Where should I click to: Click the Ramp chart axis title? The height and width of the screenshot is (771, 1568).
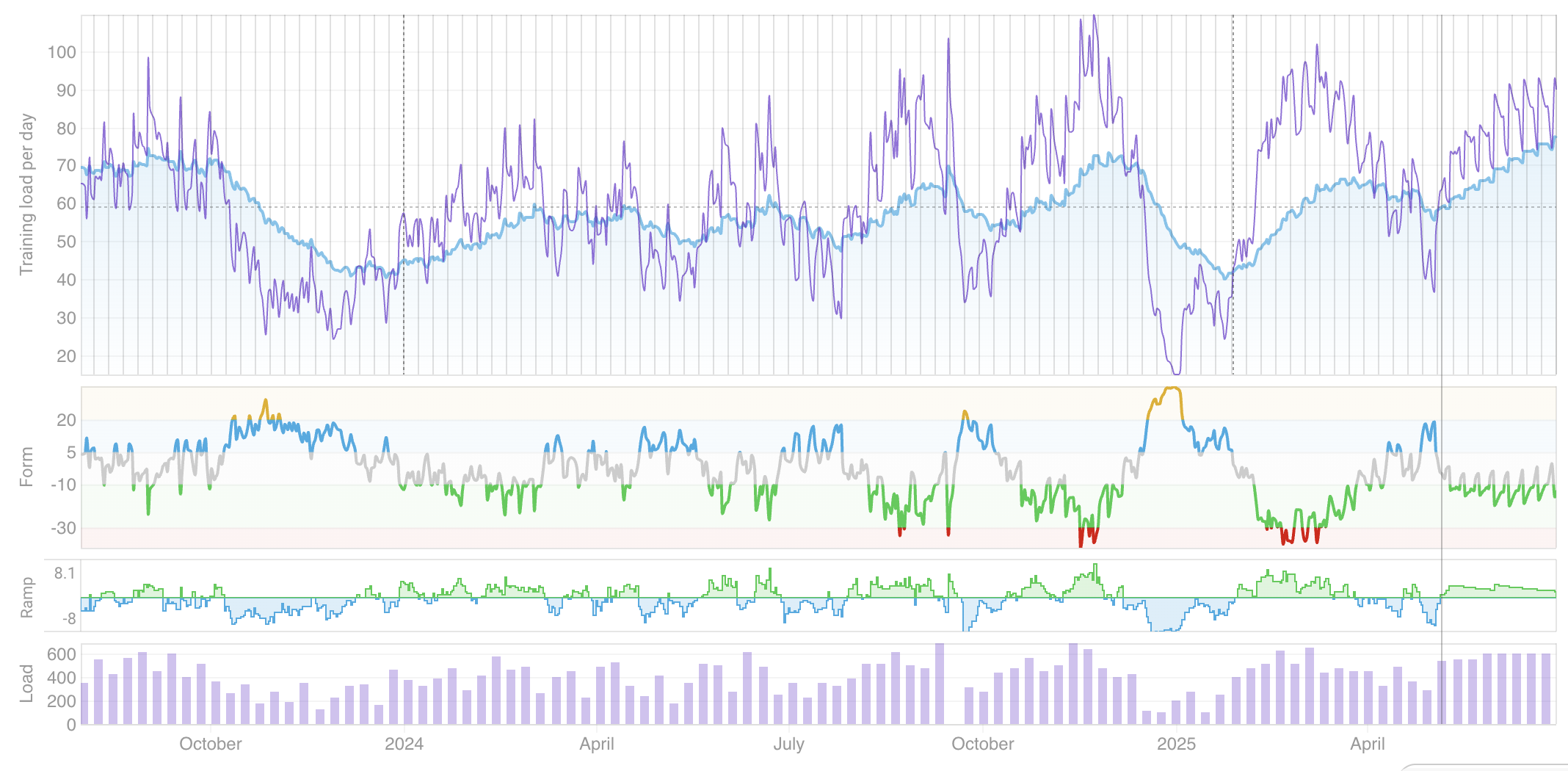pos(26,597)
